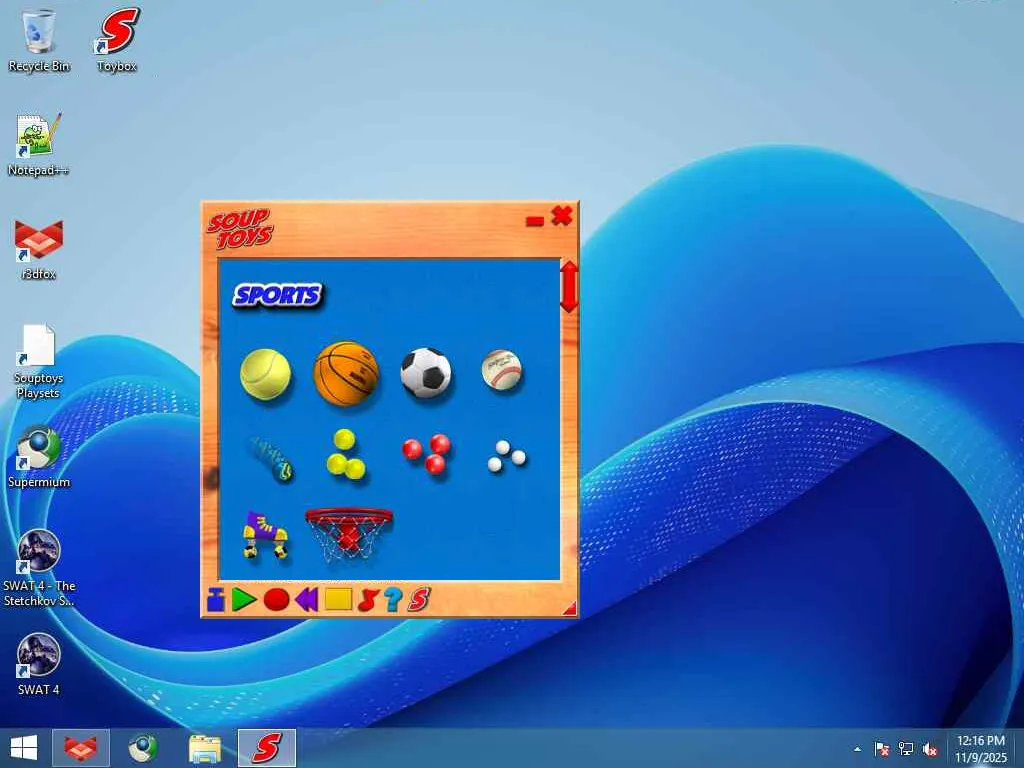This screenshot has height=768, width=1024.
Task: Click the network tray icon
Action: 906,749
